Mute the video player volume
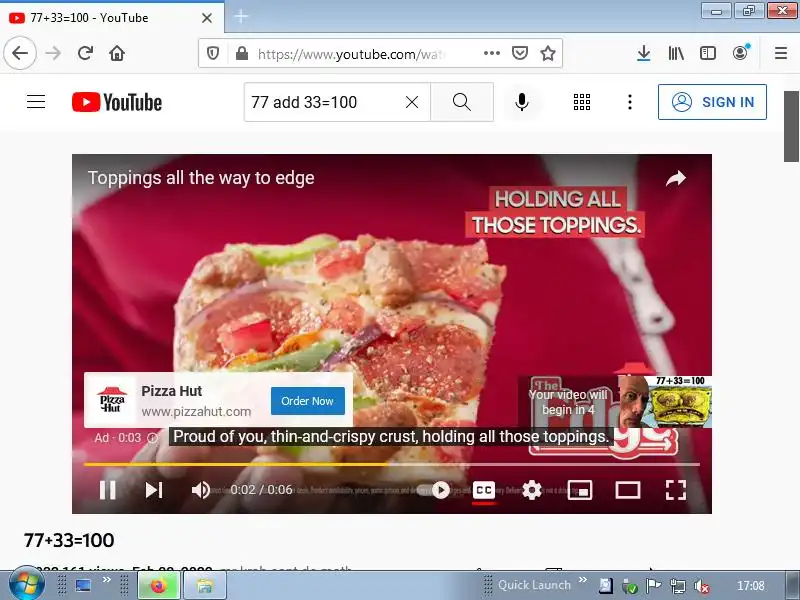 pyautogui.click(x=201, y=490)
